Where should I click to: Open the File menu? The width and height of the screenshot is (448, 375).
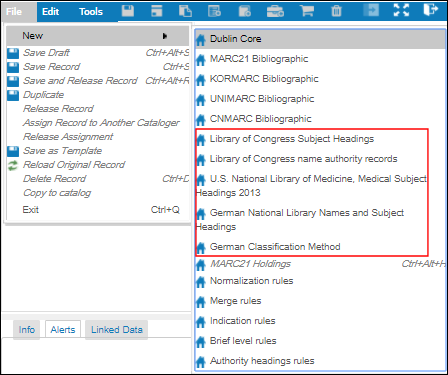point(19,11)
